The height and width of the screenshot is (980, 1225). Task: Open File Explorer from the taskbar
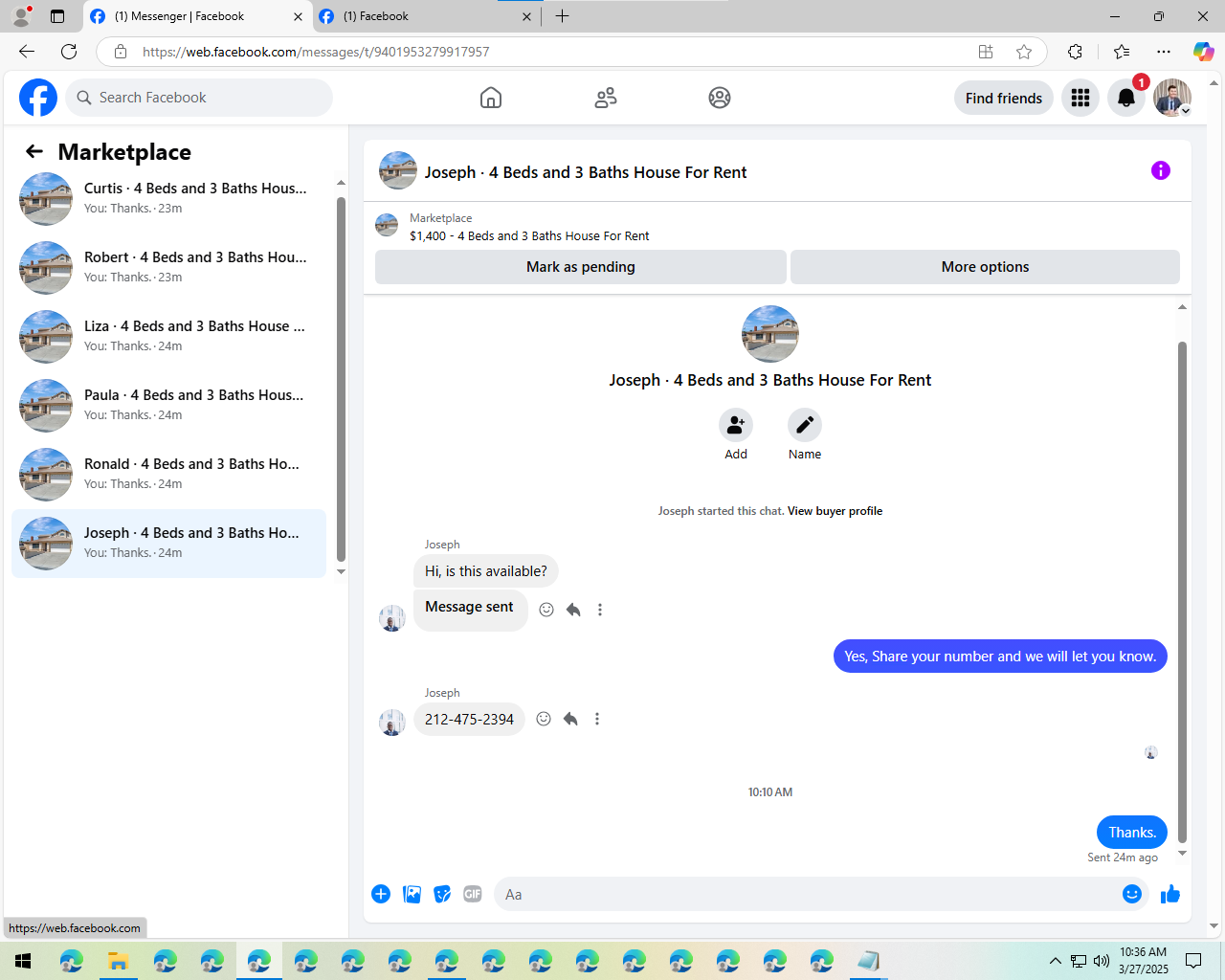tap(118, 961)
